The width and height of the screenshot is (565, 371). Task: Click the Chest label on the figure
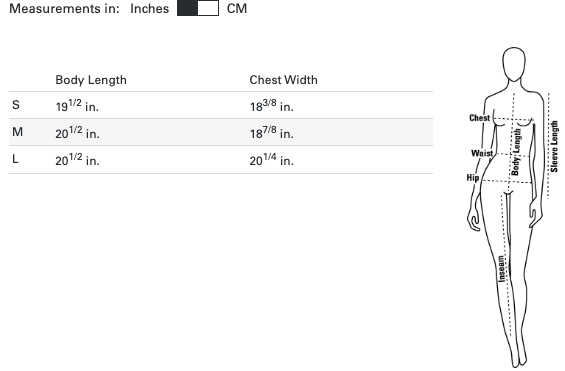pos(480,118)
